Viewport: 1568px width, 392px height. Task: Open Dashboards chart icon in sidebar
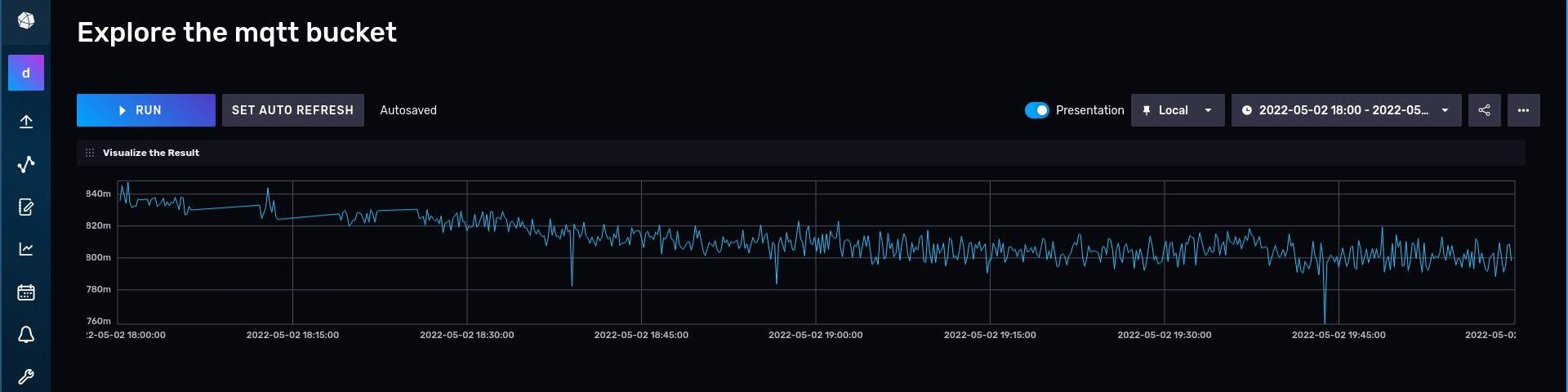(x=26, y=249)
